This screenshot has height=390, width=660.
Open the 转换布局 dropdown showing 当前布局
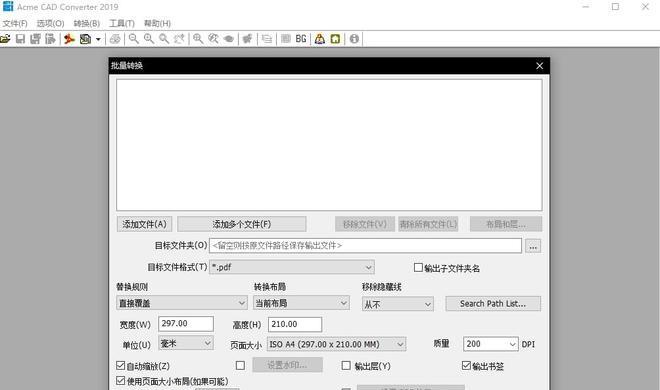(301, 303)
